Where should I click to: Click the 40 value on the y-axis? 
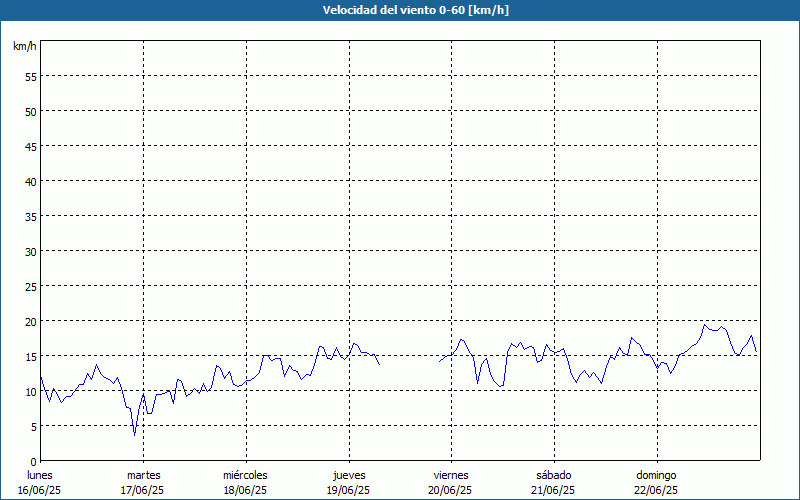[30, 181]
